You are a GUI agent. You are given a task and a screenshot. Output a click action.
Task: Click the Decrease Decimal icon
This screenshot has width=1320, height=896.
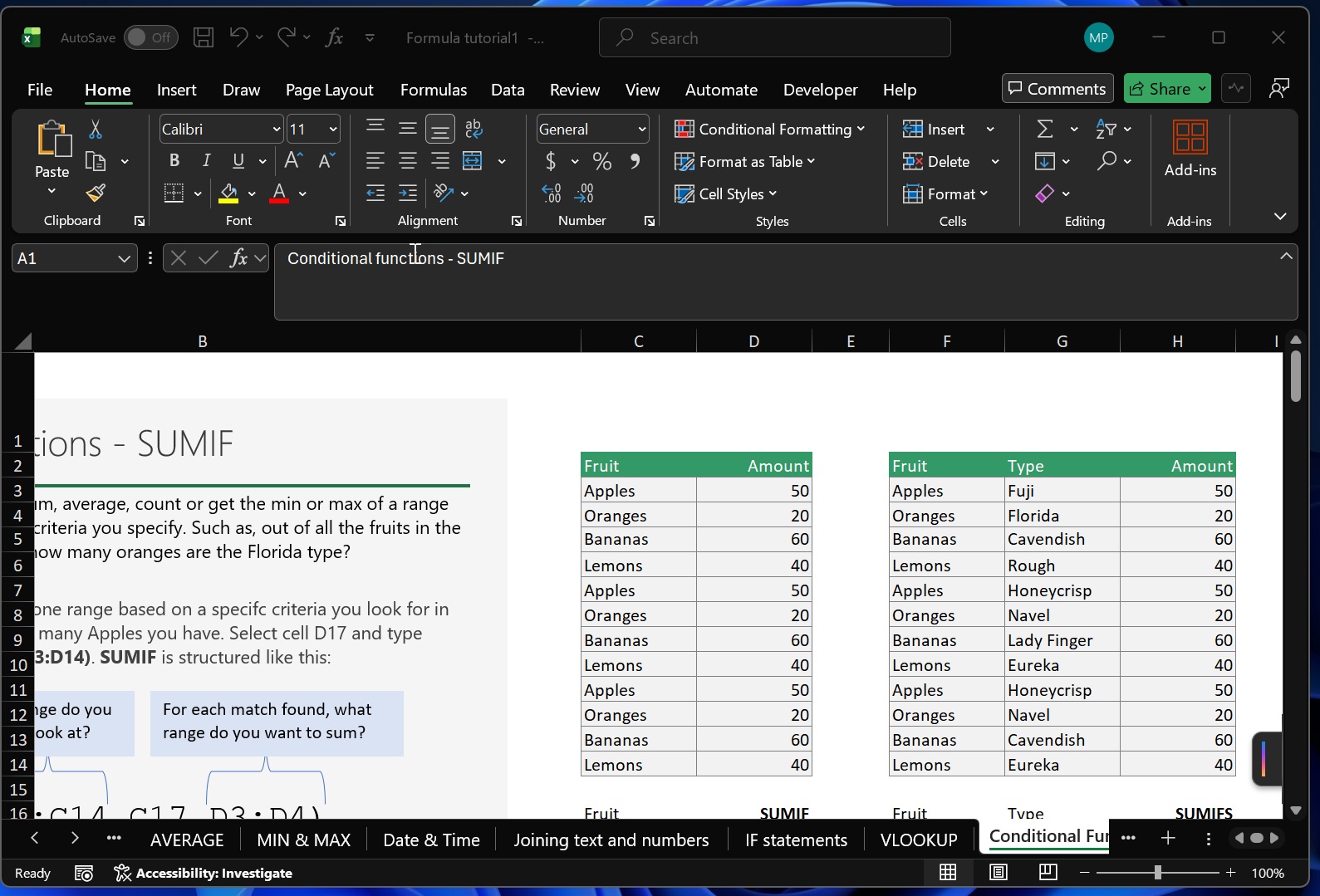585,193
